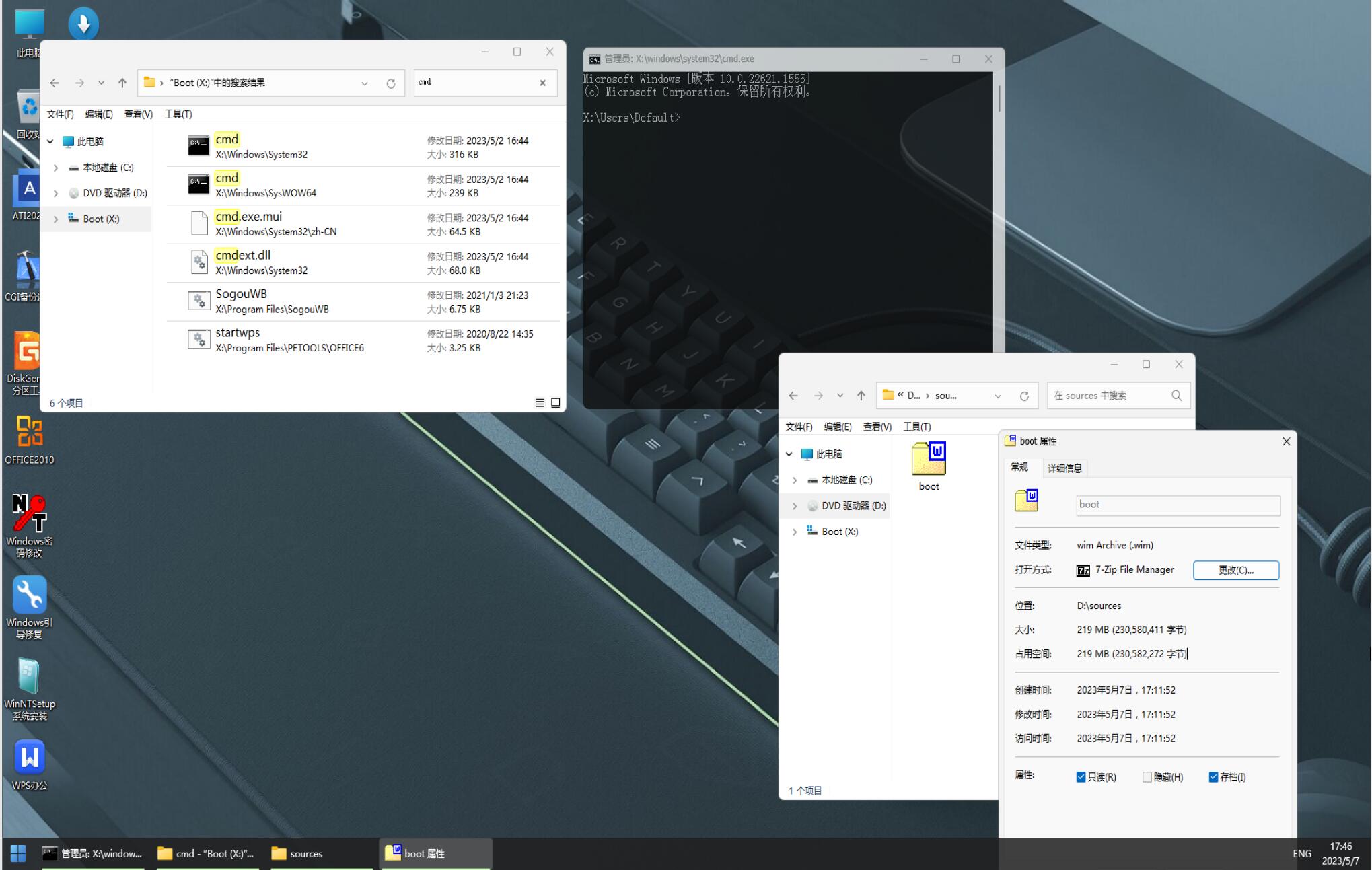The width and height of the screenshot is (1372, 870).
Task: Switch search results to large icons view
Action: 556,402
